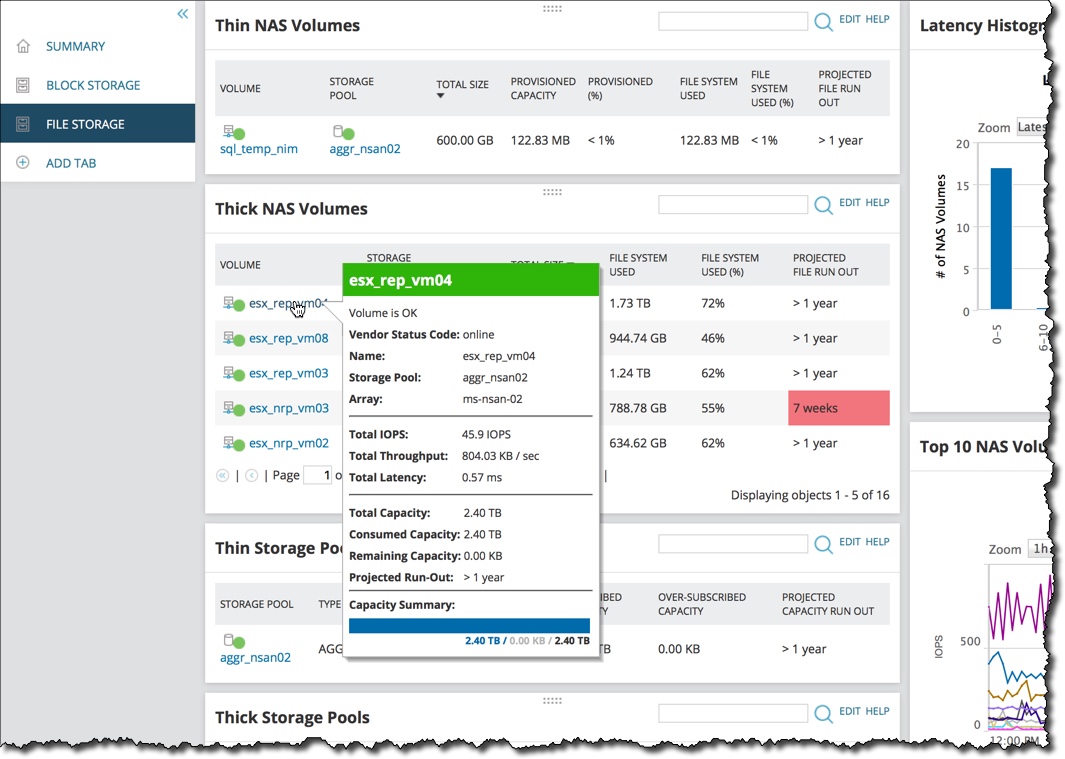Screen dimensions: 1065x759
Task: Sort by the Total Size column arrow
Action: click(x=440, y=96)
